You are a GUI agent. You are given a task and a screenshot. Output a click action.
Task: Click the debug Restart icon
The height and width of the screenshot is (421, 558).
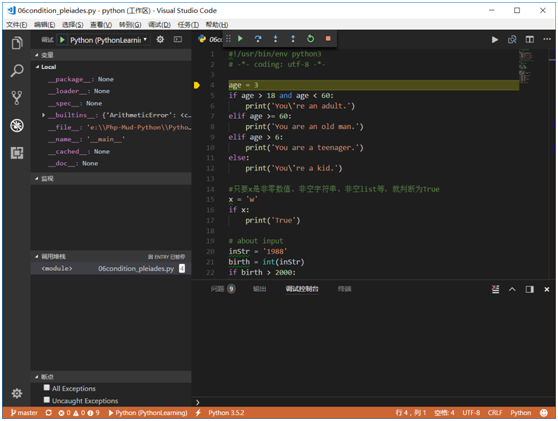[311, 38]
